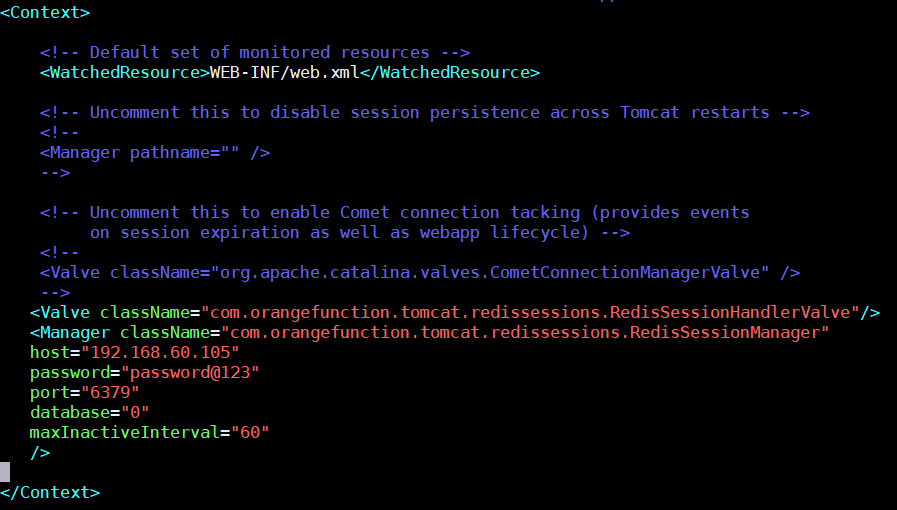Click the 'on session expiration' comment line
The width and height of the screenshot is (897, 510).
tap(360, 233)
